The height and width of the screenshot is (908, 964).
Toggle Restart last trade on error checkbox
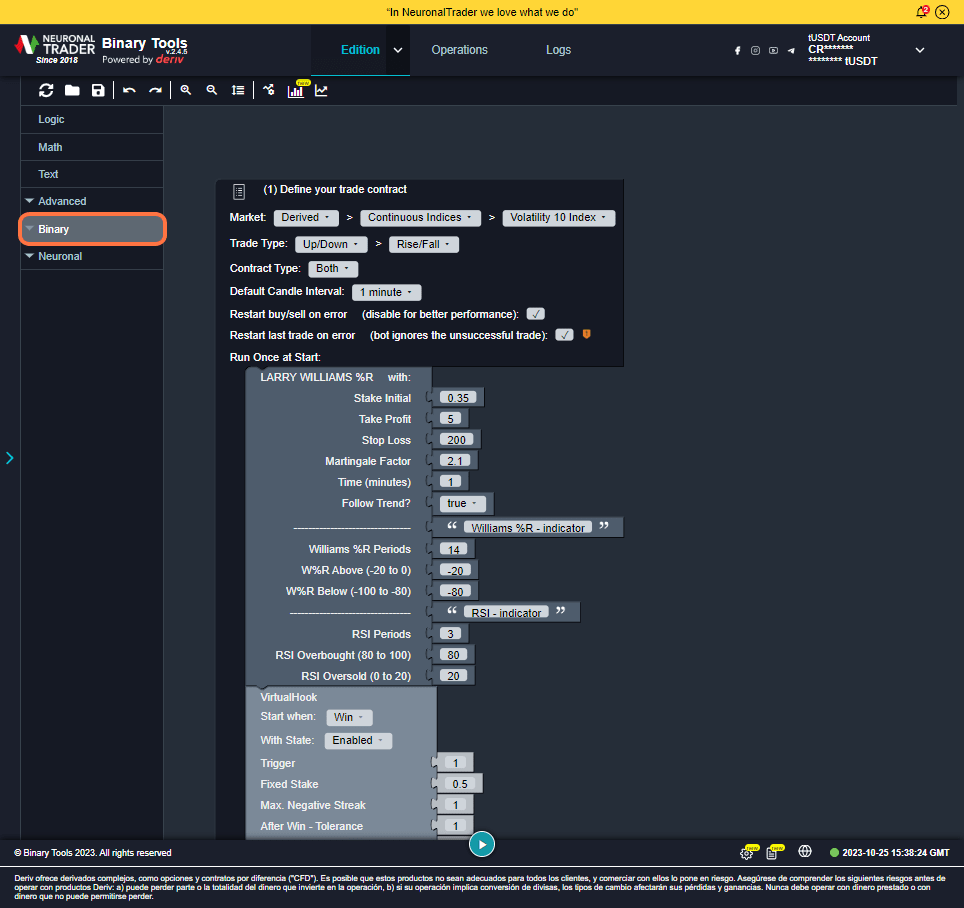565,335
